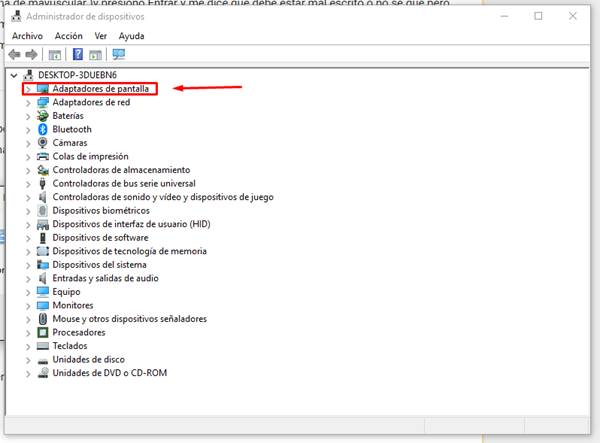Select Controladoras de bus serie universal label
Viewport: 600px width, 443px height.
coord(124,184)
